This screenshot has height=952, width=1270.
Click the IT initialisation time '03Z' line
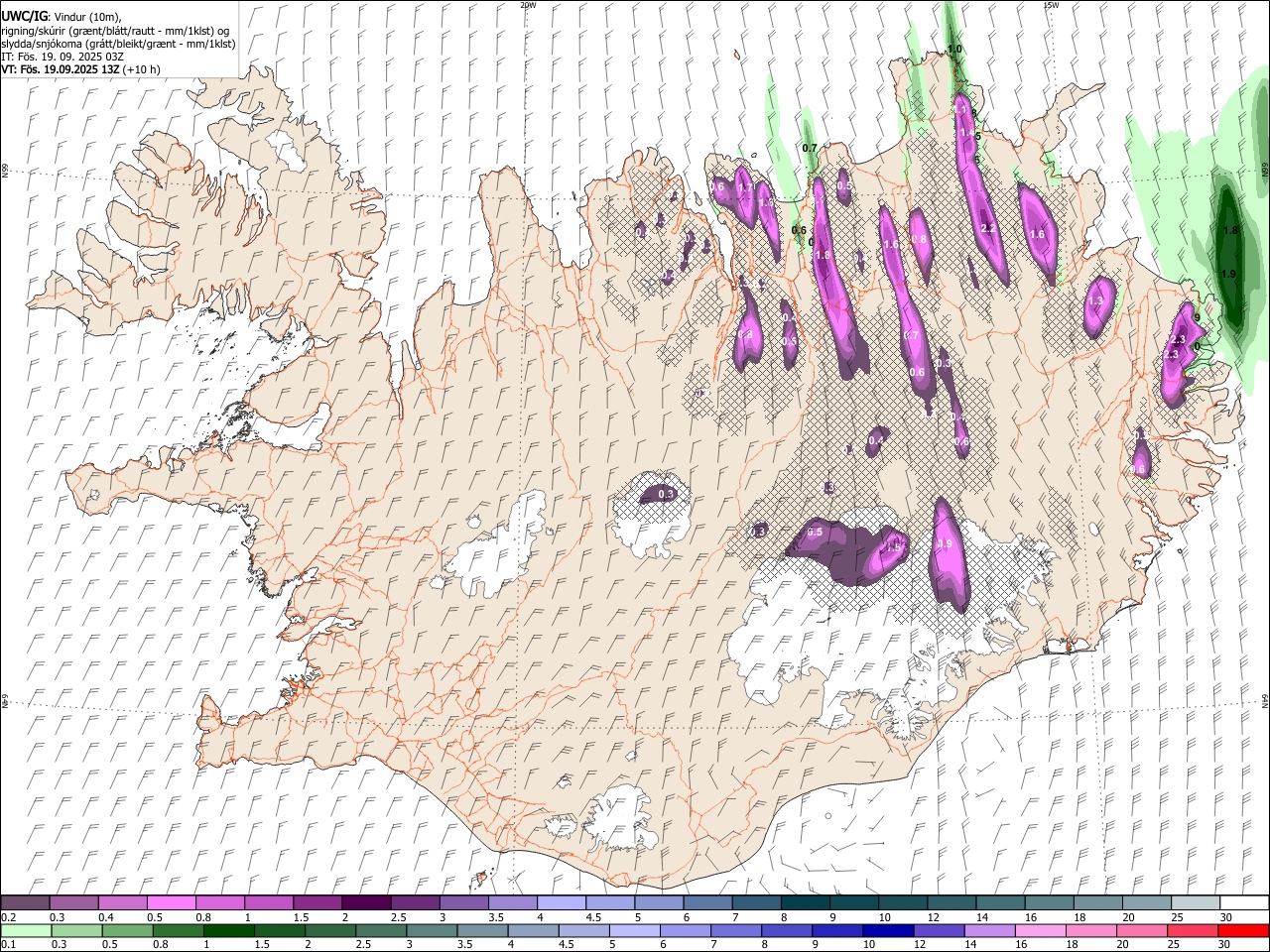pyautogui.click(x=63, y=57)
